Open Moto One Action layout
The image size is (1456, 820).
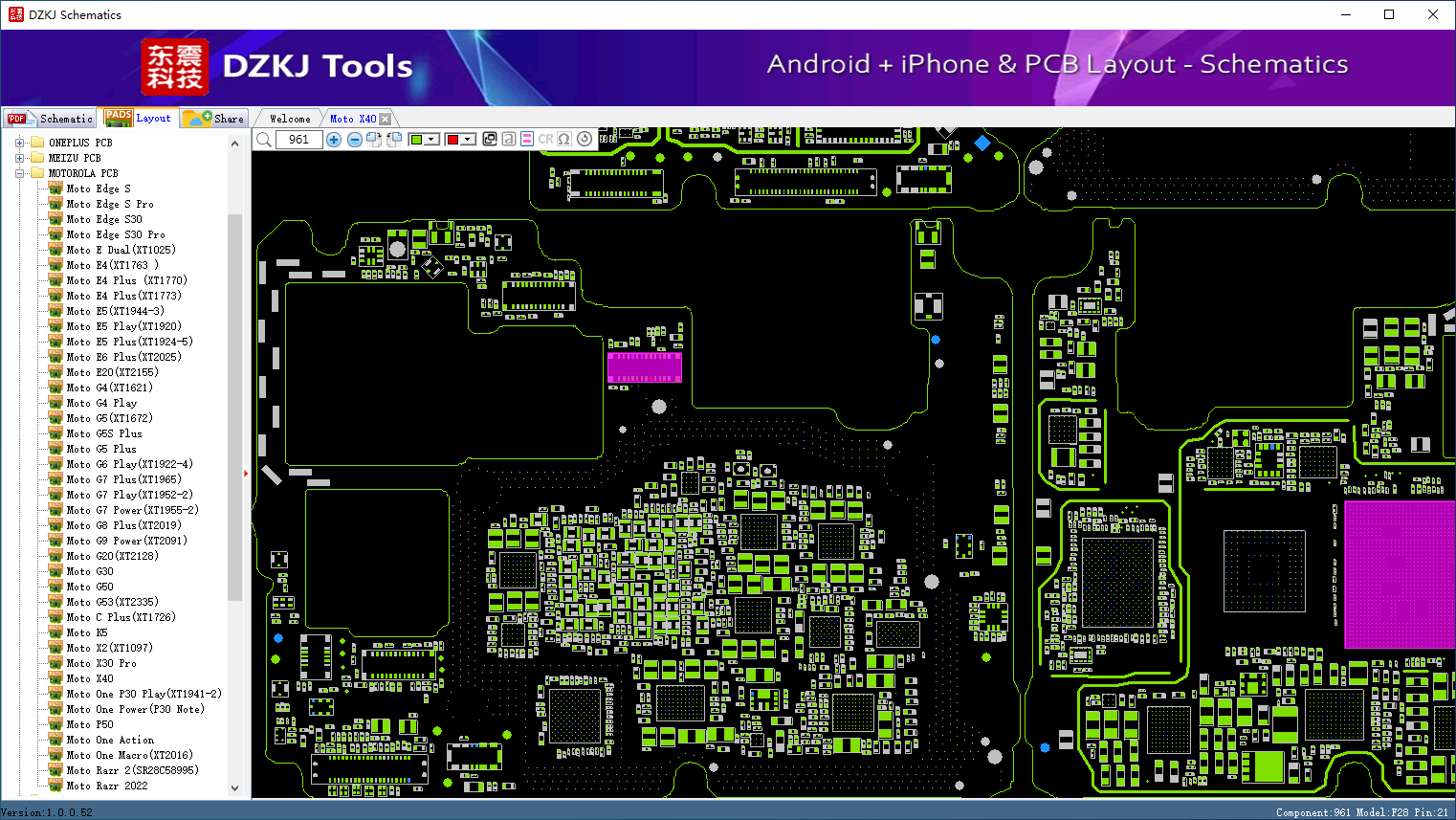(x=110, y=740)
